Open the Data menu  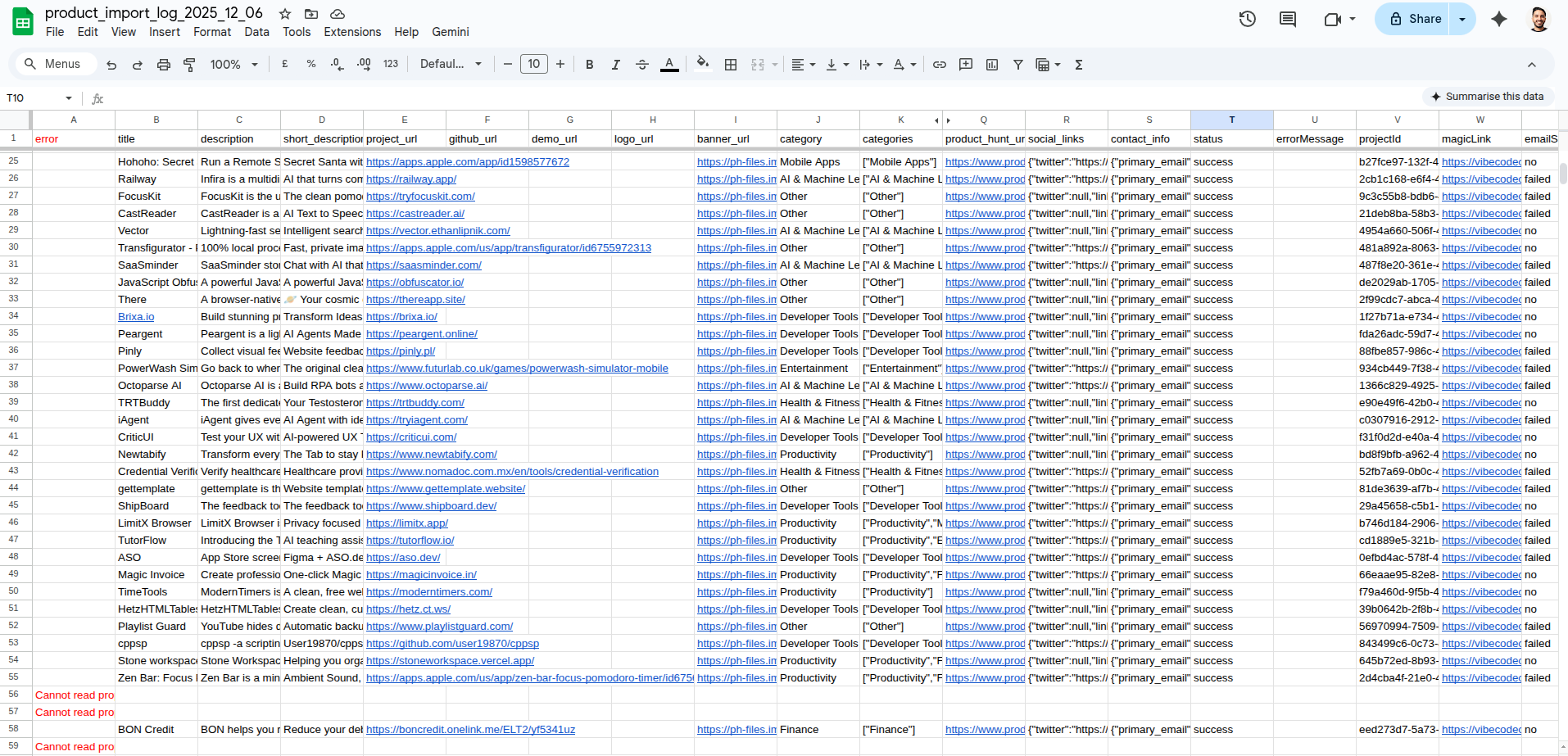tap(256, 32)
